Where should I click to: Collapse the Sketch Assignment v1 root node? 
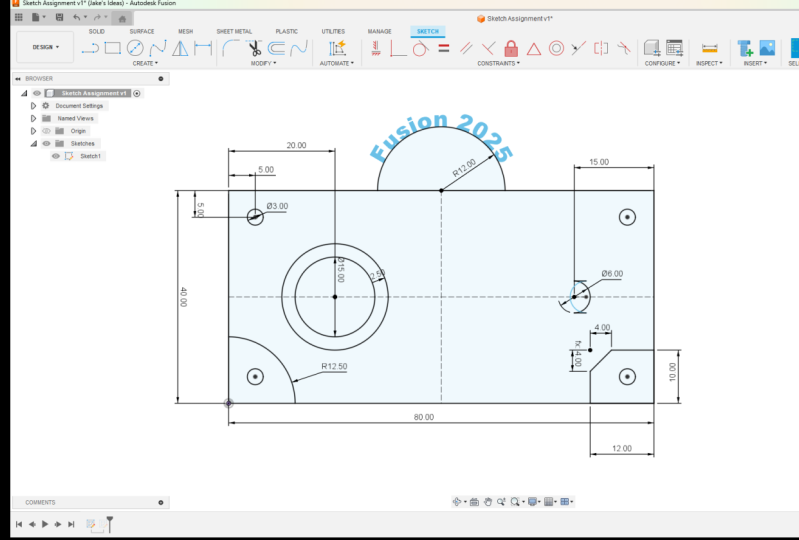[x=24, y=93]
